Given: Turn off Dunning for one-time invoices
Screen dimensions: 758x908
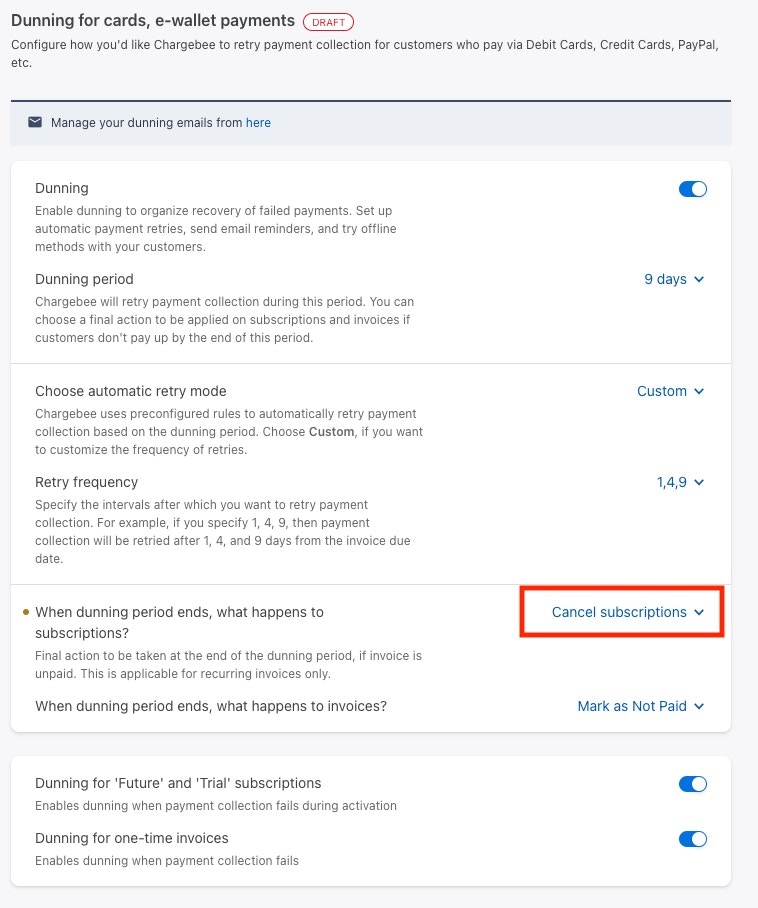Looking at the screenshot, I should pos(693,839).
